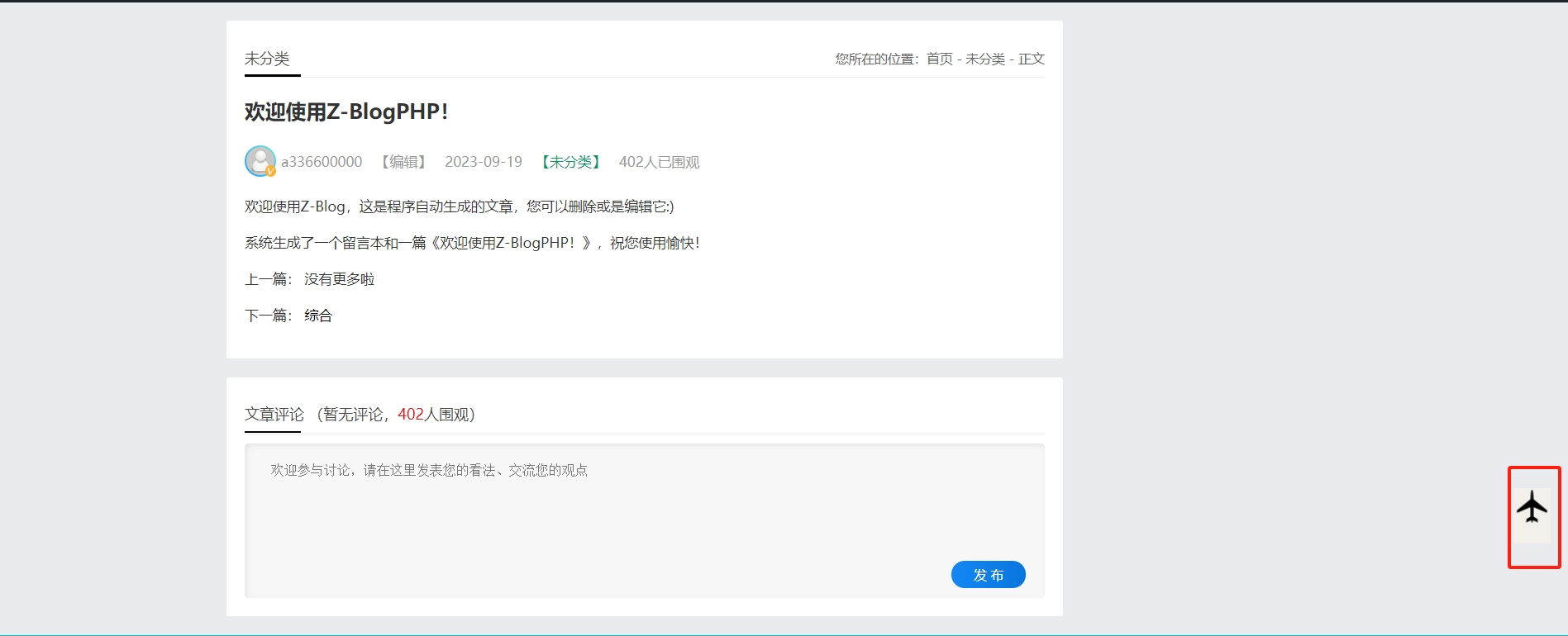Open the 【未分类】 category tag

pos(570,162)
